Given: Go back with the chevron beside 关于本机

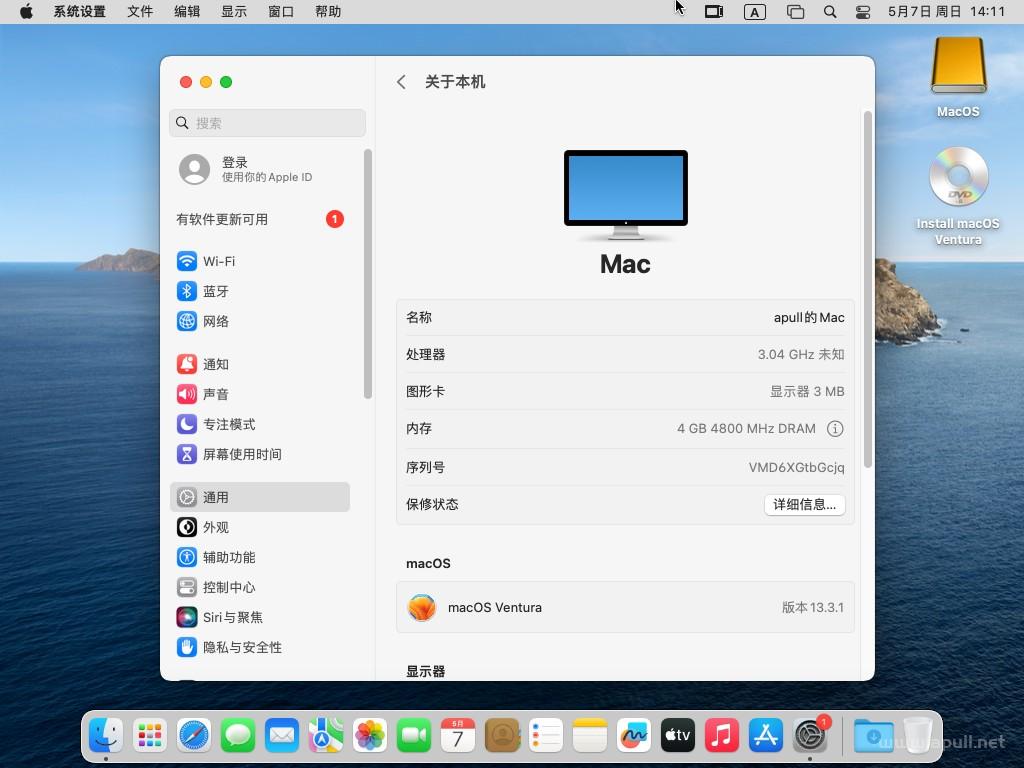Looking at the screenshot, I should (x=401, y=82).
